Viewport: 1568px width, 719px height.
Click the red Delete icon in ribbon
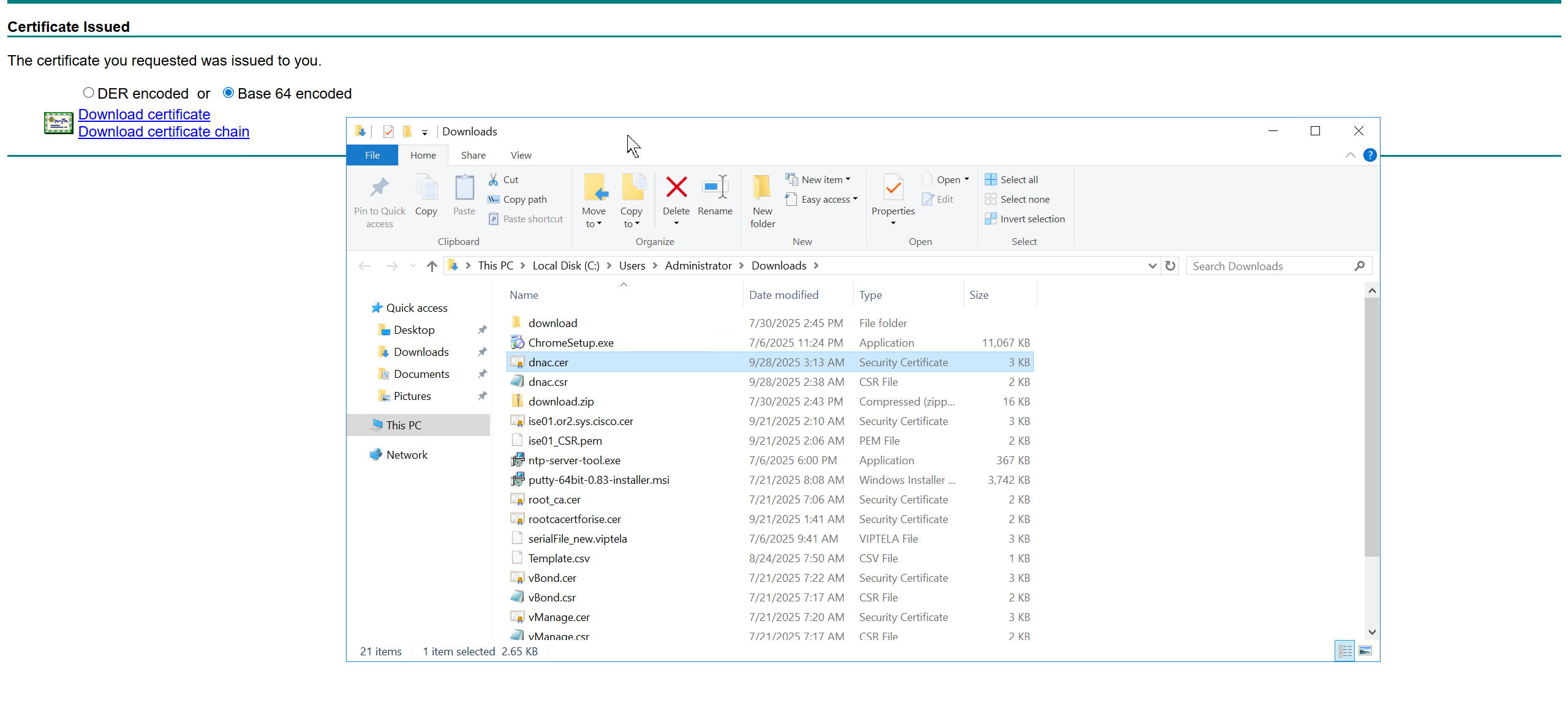[676, 187]
